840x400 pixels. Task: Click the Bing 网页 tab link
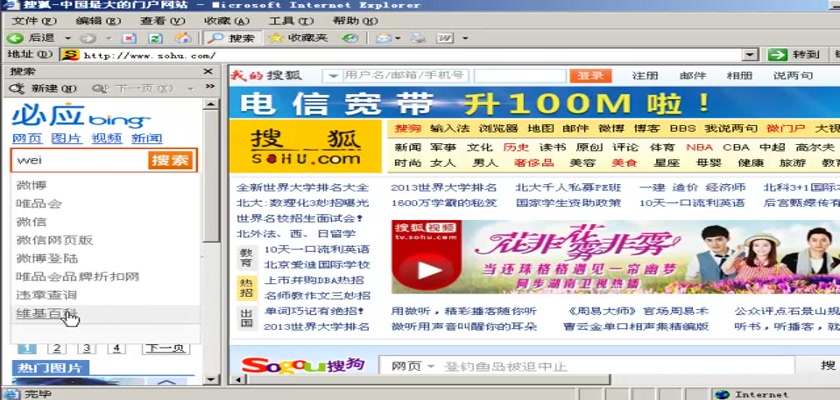tap(27, 139)
